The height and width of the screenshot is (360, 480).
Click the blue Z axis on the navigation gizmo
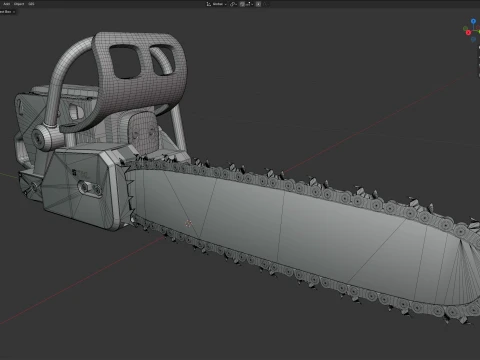pyautogui.click(x=473, y=21)
